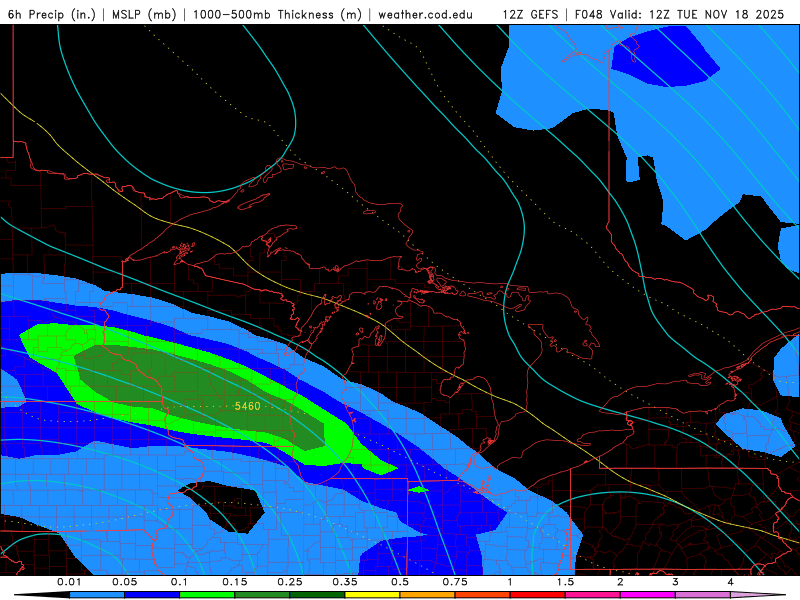Viewport: 800px width, 600px height.
Task: Click the "6h Precip (in.)" header label
Action: point(52,14)
